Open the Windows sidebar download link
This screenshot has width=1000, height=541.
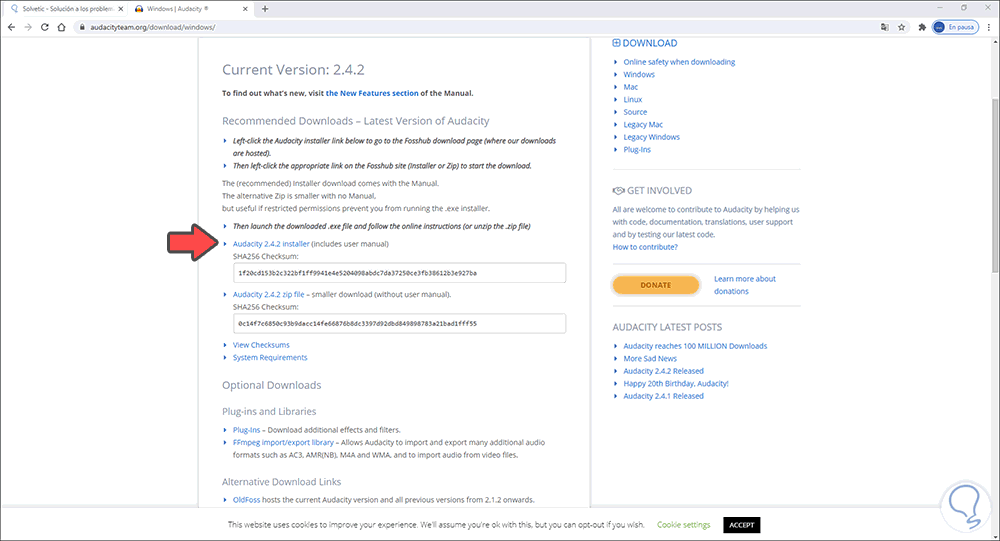(639, 75)
